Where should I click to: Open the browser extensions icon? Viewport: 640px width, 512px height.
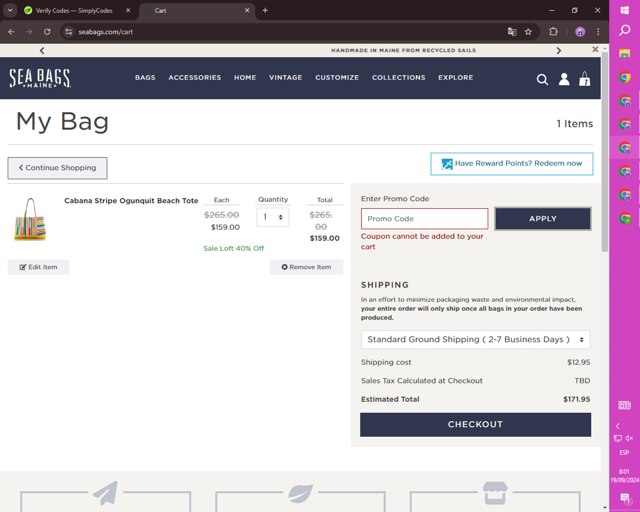pos(553,31)
